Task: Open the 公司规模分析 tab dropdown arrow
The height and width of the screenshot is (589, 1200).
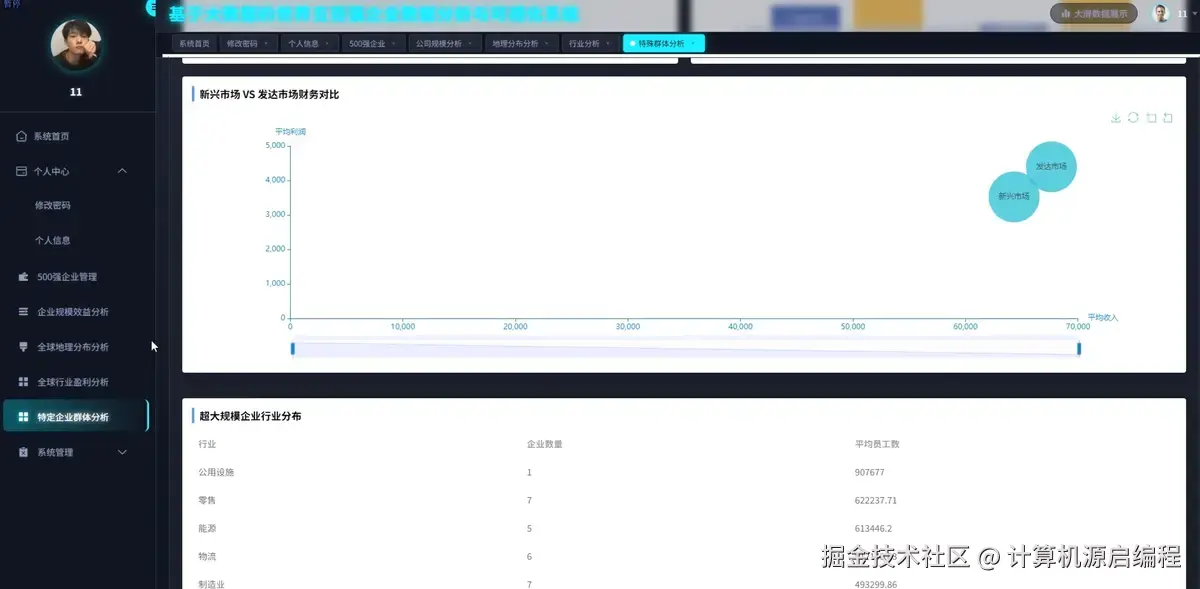Action: point(470,44)
